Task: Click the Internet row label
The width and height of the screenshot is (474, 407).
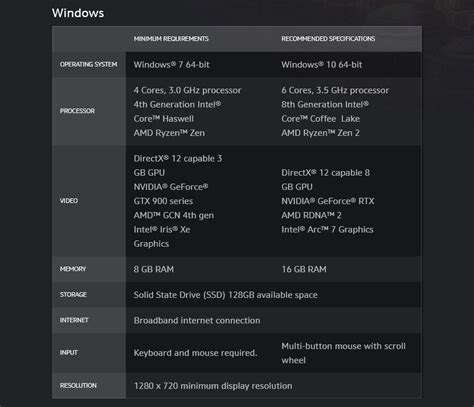Action: coord(74,320)
